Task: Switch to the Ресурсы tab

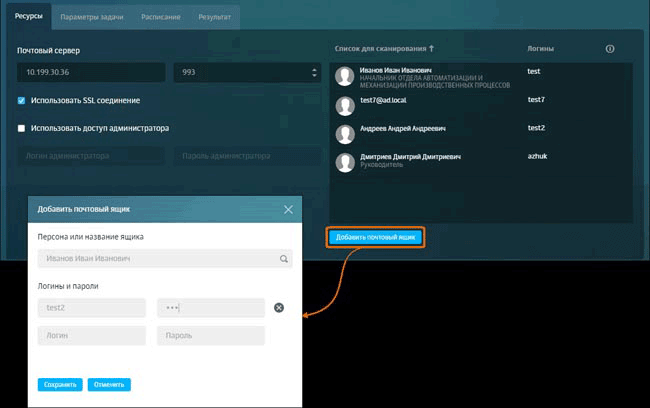Action: click(x=29, y=16)
